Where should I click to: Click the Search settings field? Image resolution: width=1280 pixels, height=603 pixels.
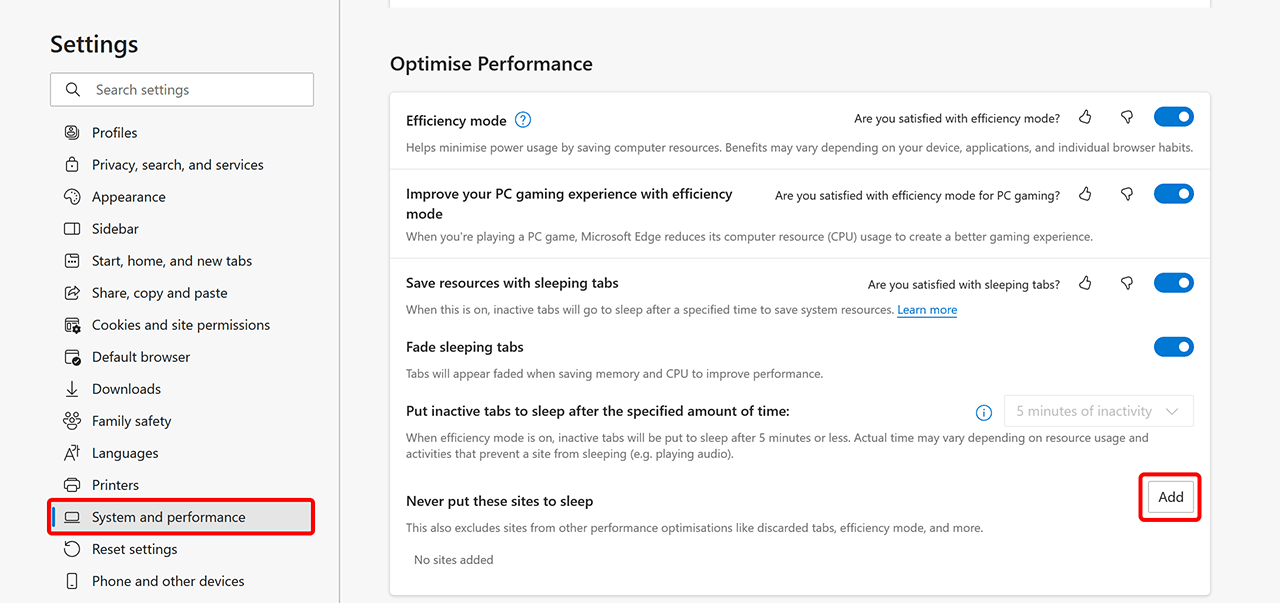click(182, 90)
